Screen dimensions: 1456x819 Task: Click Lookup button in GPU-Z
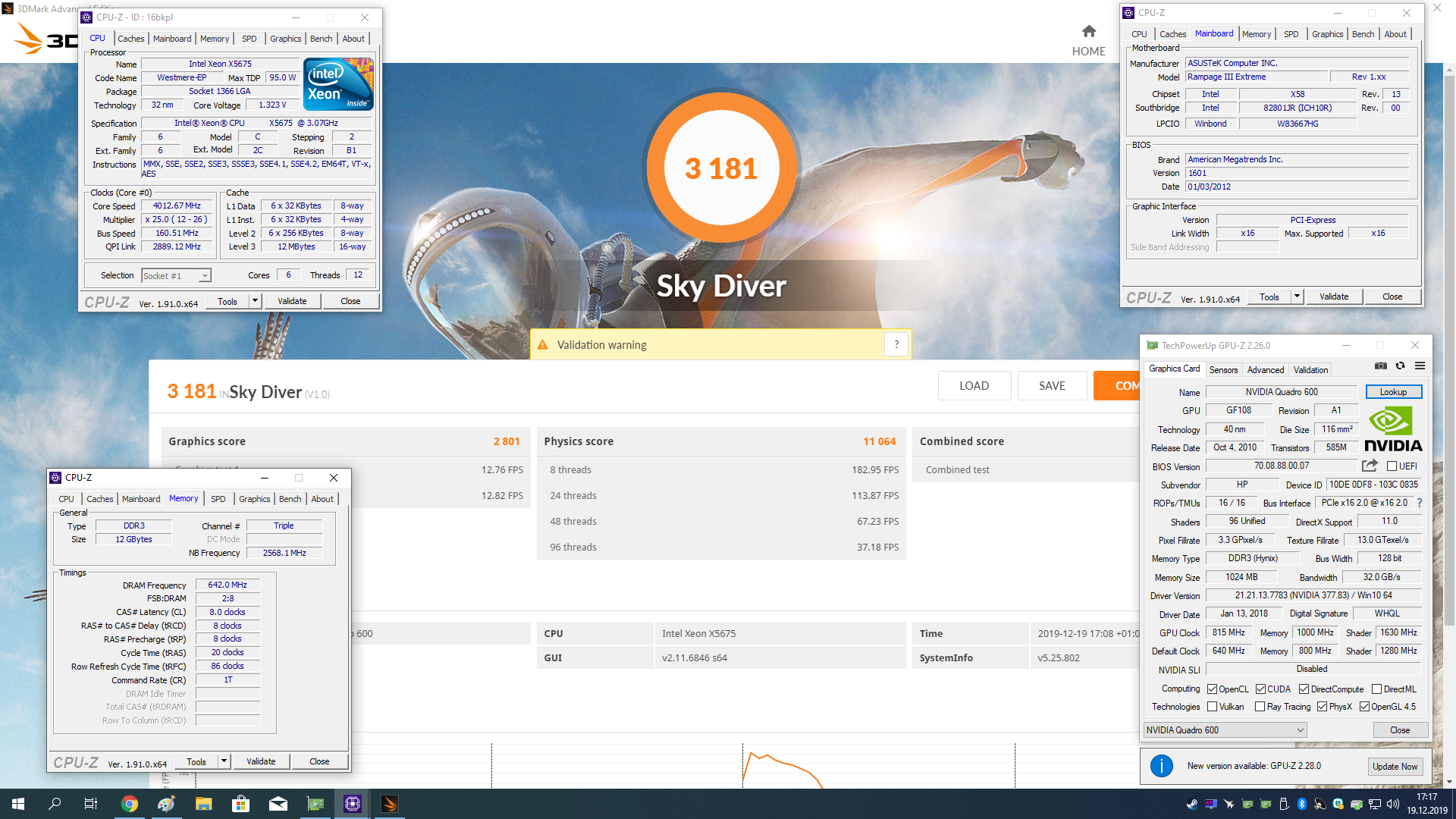pos(1393,392)
